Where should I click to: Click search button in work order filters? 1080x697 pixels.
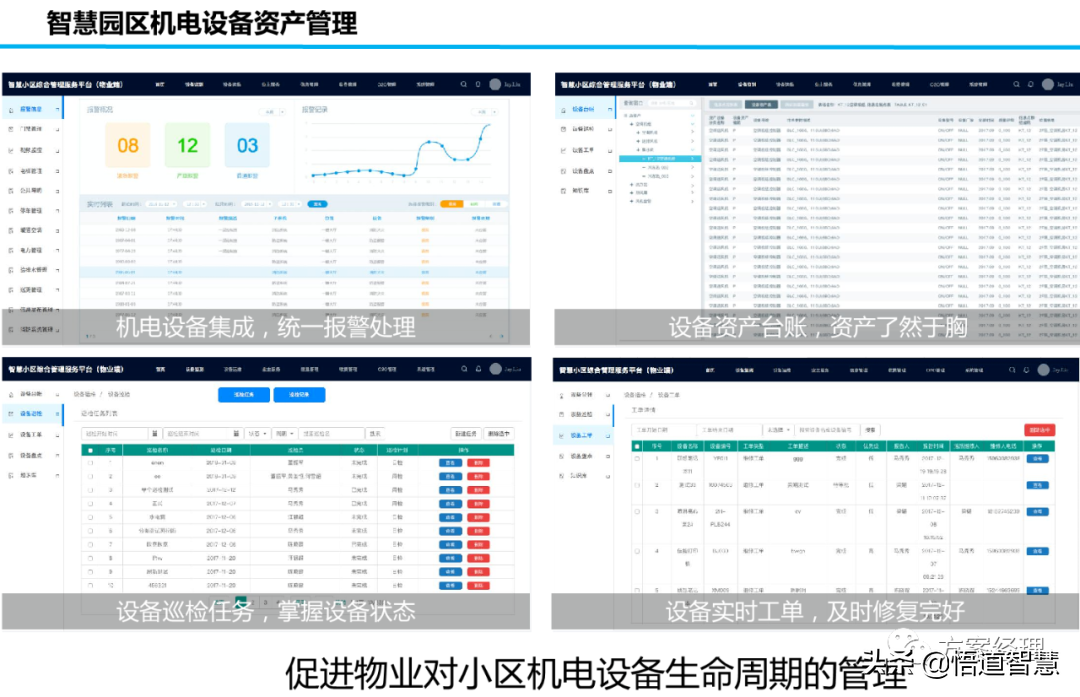[x=871, y=429]
